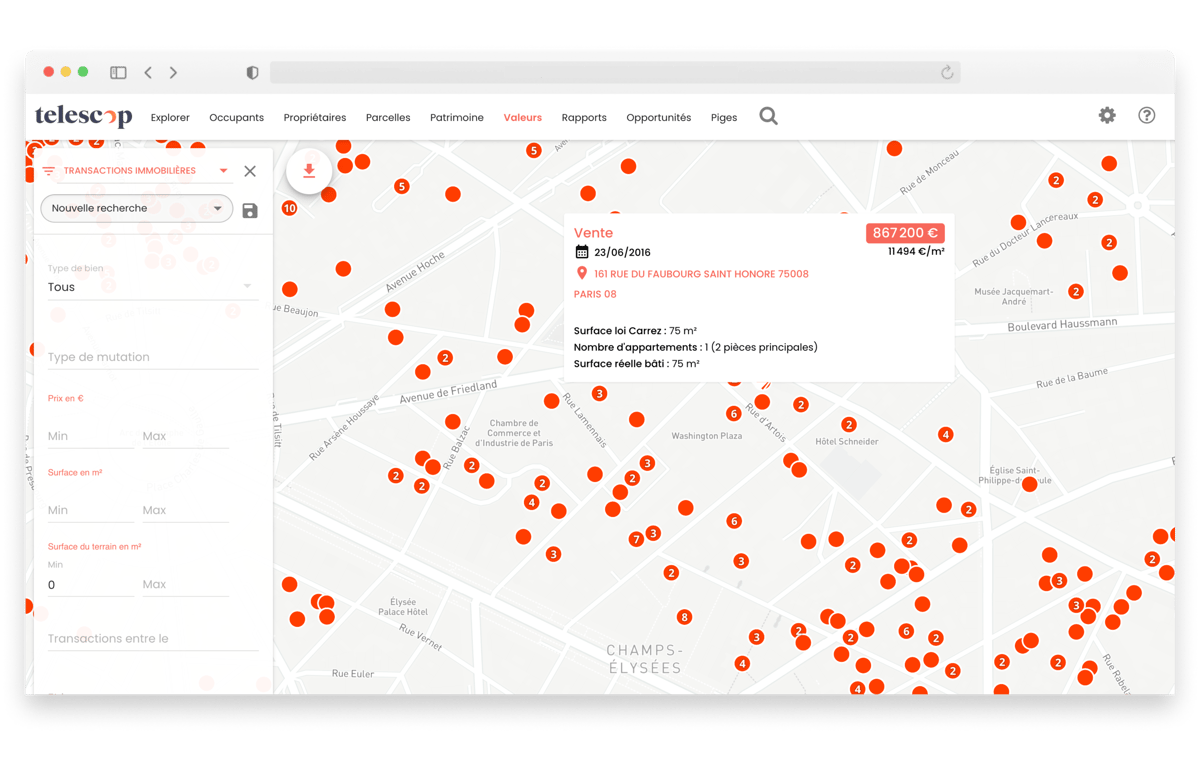Close the Transactions immobilières filter panel
1200x775 pixels.
(x=250, y=171)
